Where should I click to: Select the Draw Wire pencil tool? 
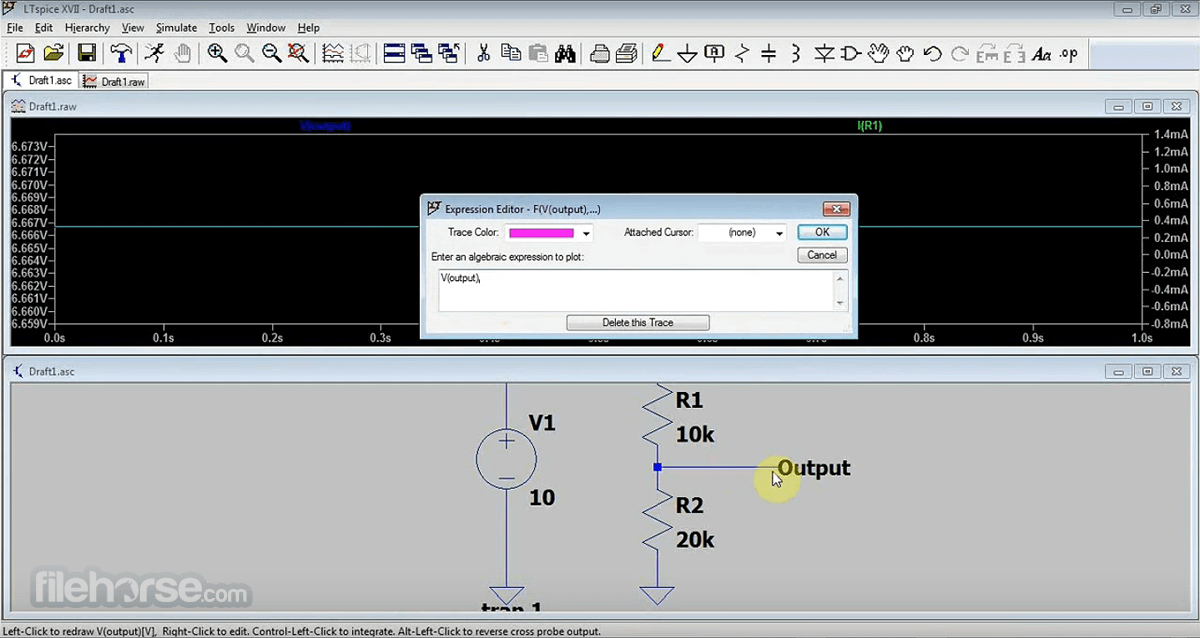tap(660, 53)
